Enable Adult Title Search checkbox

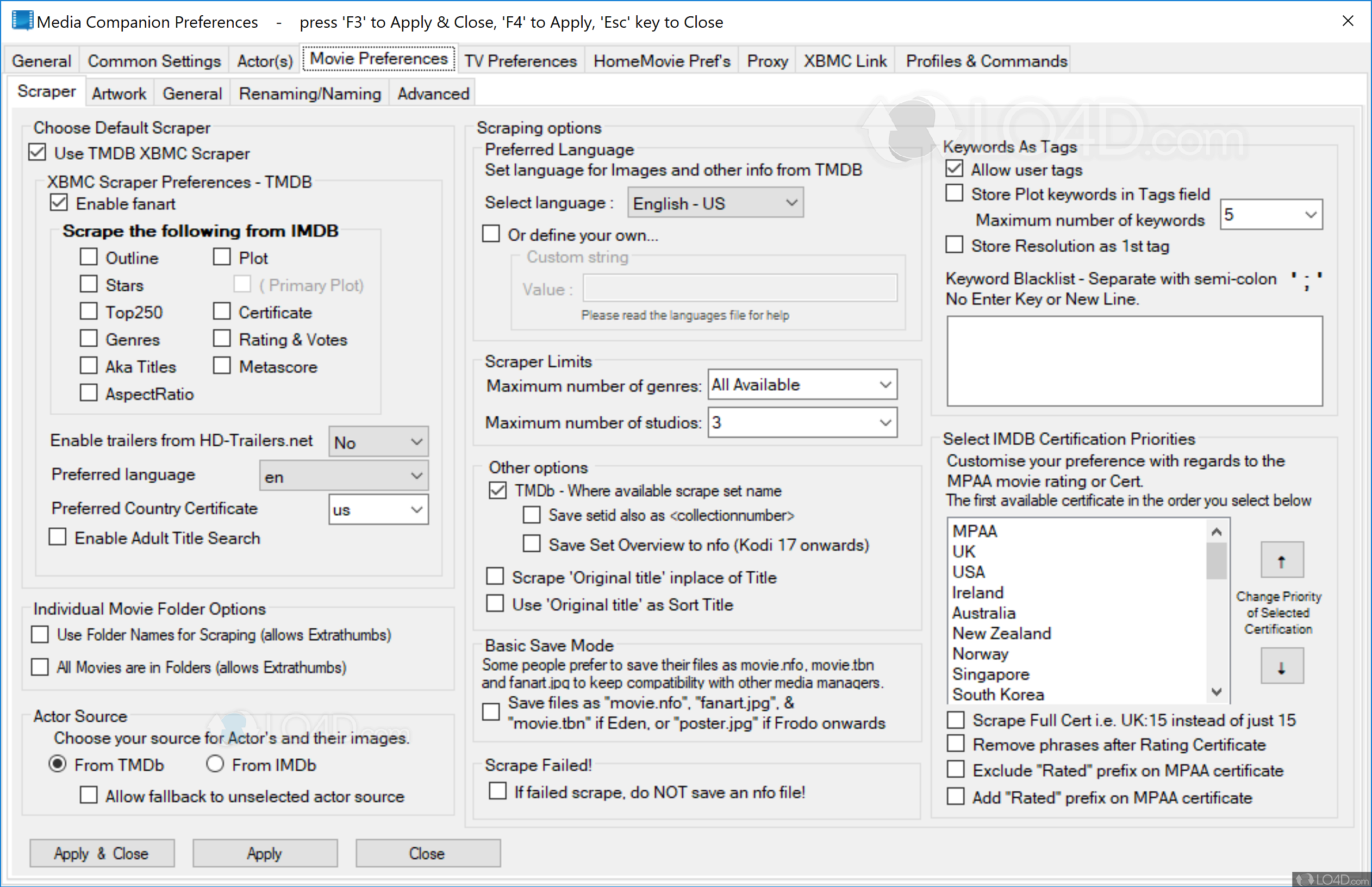pyautogui.click(x=58, y=537)
